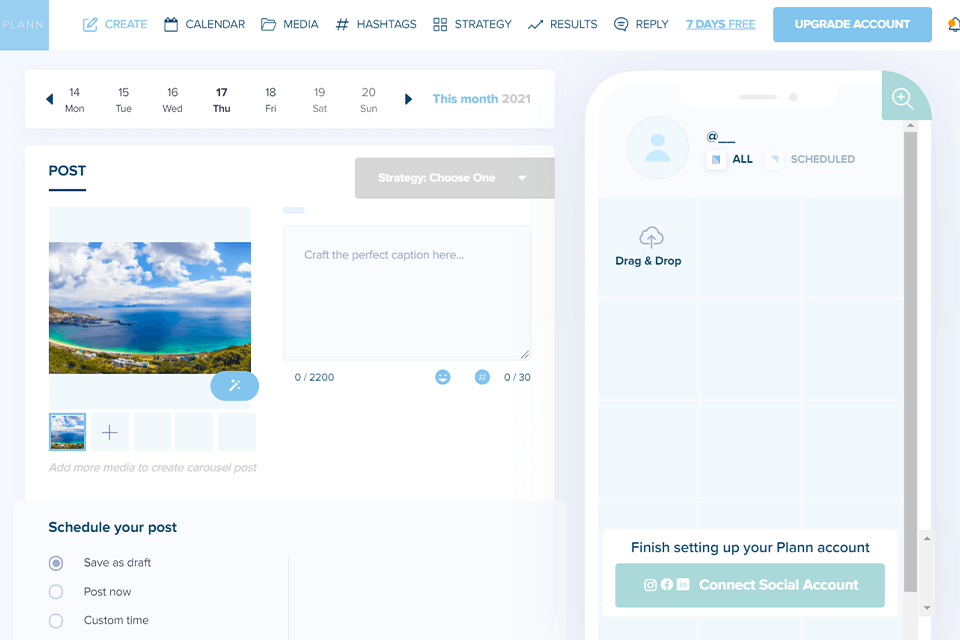Open the Strategy section
Image resolution: width=960 pixels, height=640 pixels.
pos(472,24)
